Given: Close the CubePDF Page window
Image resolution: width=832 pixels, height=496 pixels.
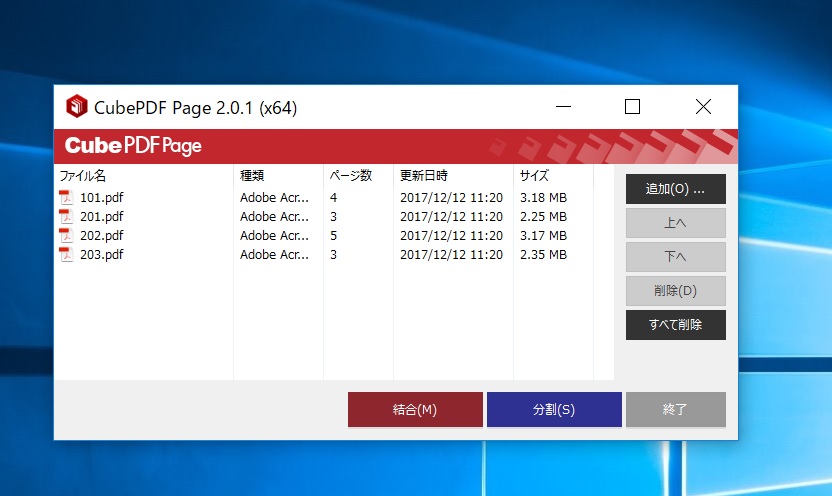Looking at the screenshot, I should tap(703, 107).
